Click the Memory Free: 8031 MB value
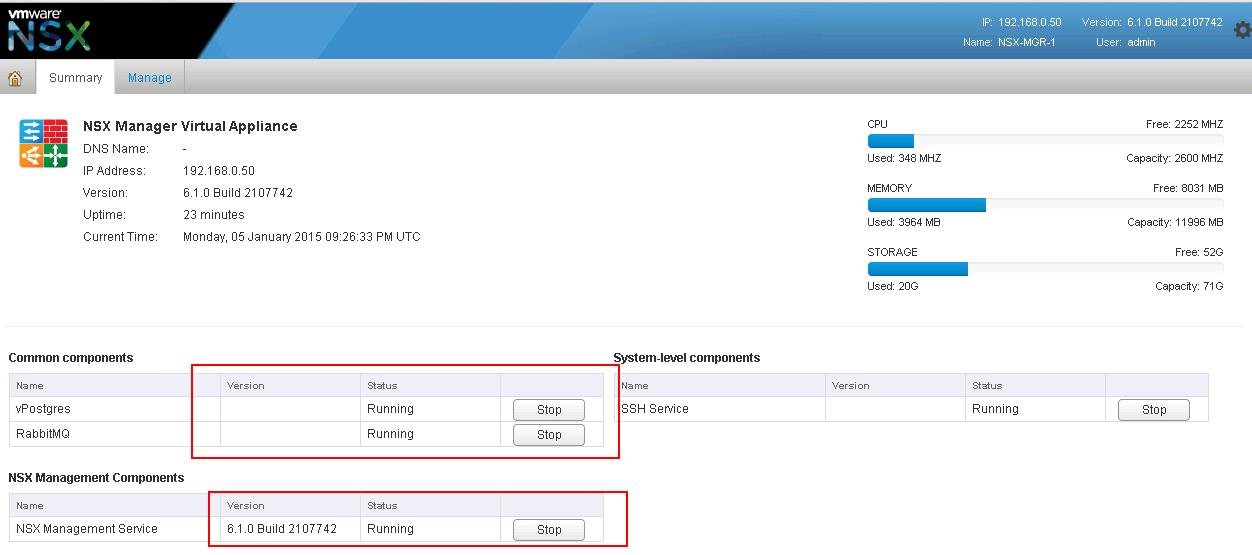 tap(1188, 189)
